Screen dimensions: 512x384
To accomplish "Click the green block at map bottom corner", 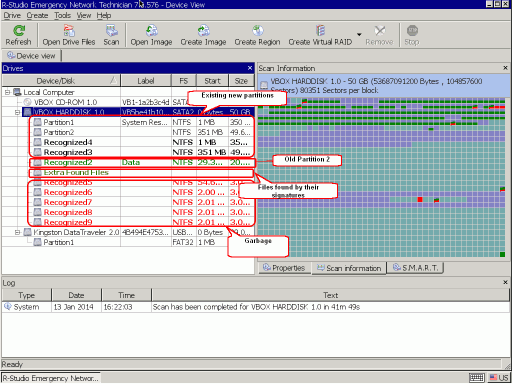I will (x=502, y=255).
